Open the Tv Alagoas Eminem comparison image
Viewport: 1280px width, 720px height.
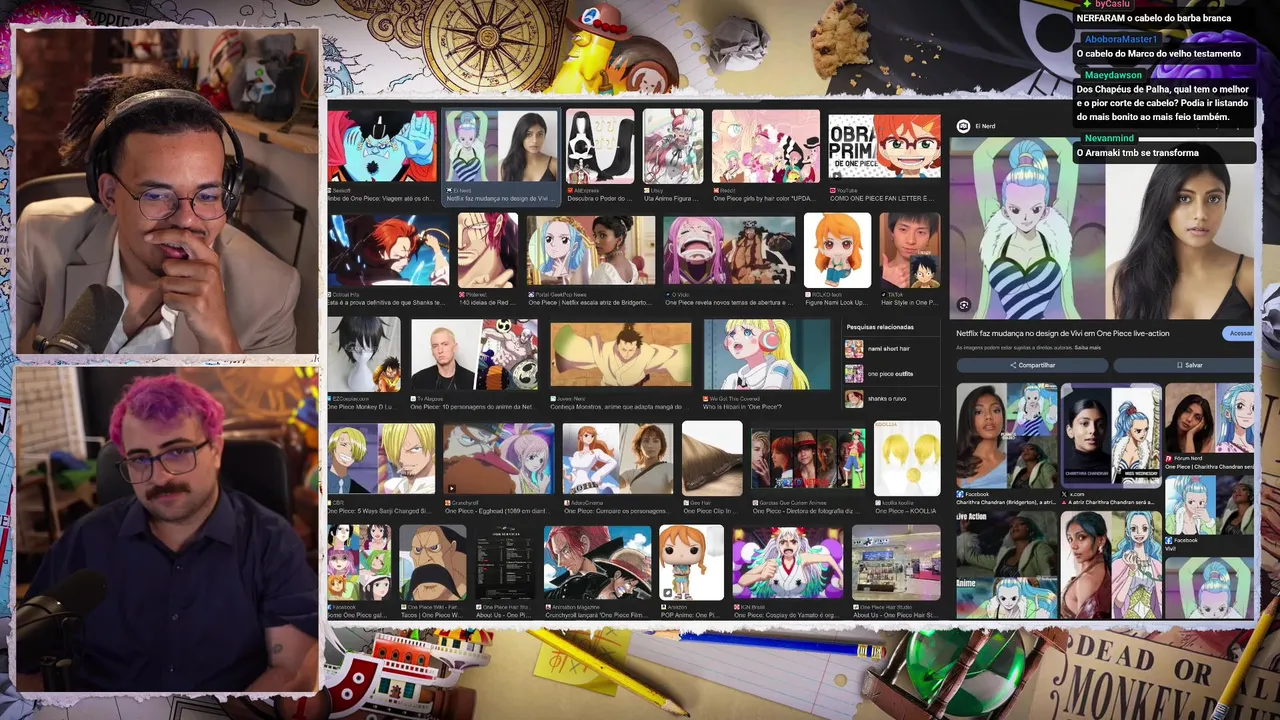coord(474,354)
